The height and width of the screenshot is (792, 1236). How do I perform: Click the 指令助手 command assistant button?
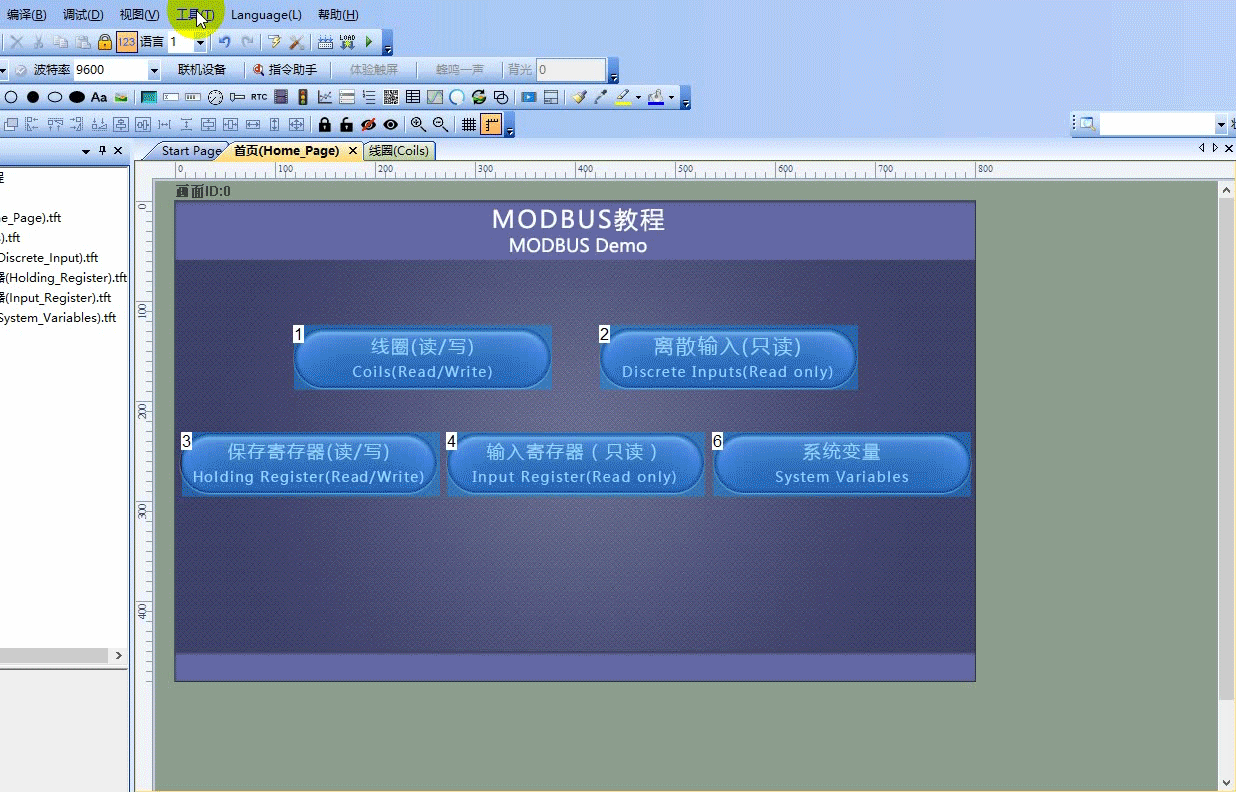tap(286, 70)
